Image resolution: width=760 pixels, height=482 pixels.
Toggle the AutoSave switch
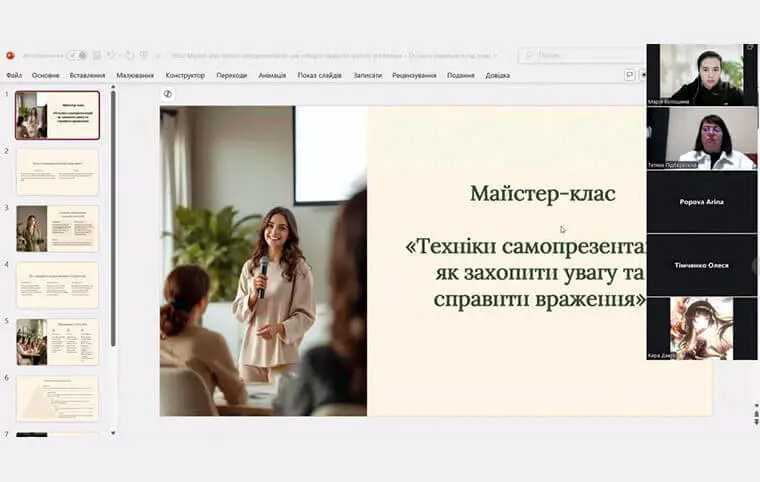click(x=77, y=55)
